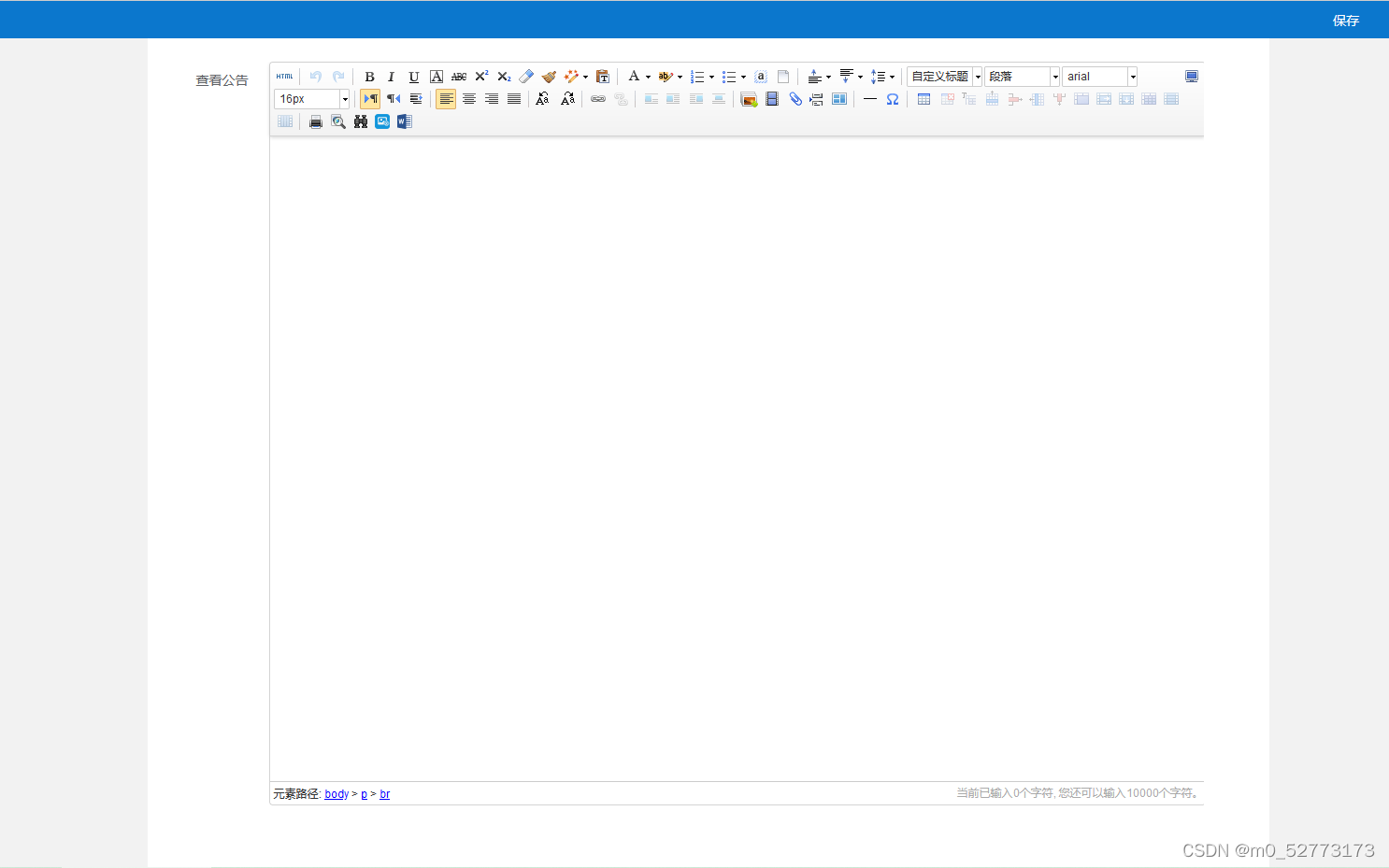
Task: Open paragraph spacing before dropdown
Action: (828, 77)
